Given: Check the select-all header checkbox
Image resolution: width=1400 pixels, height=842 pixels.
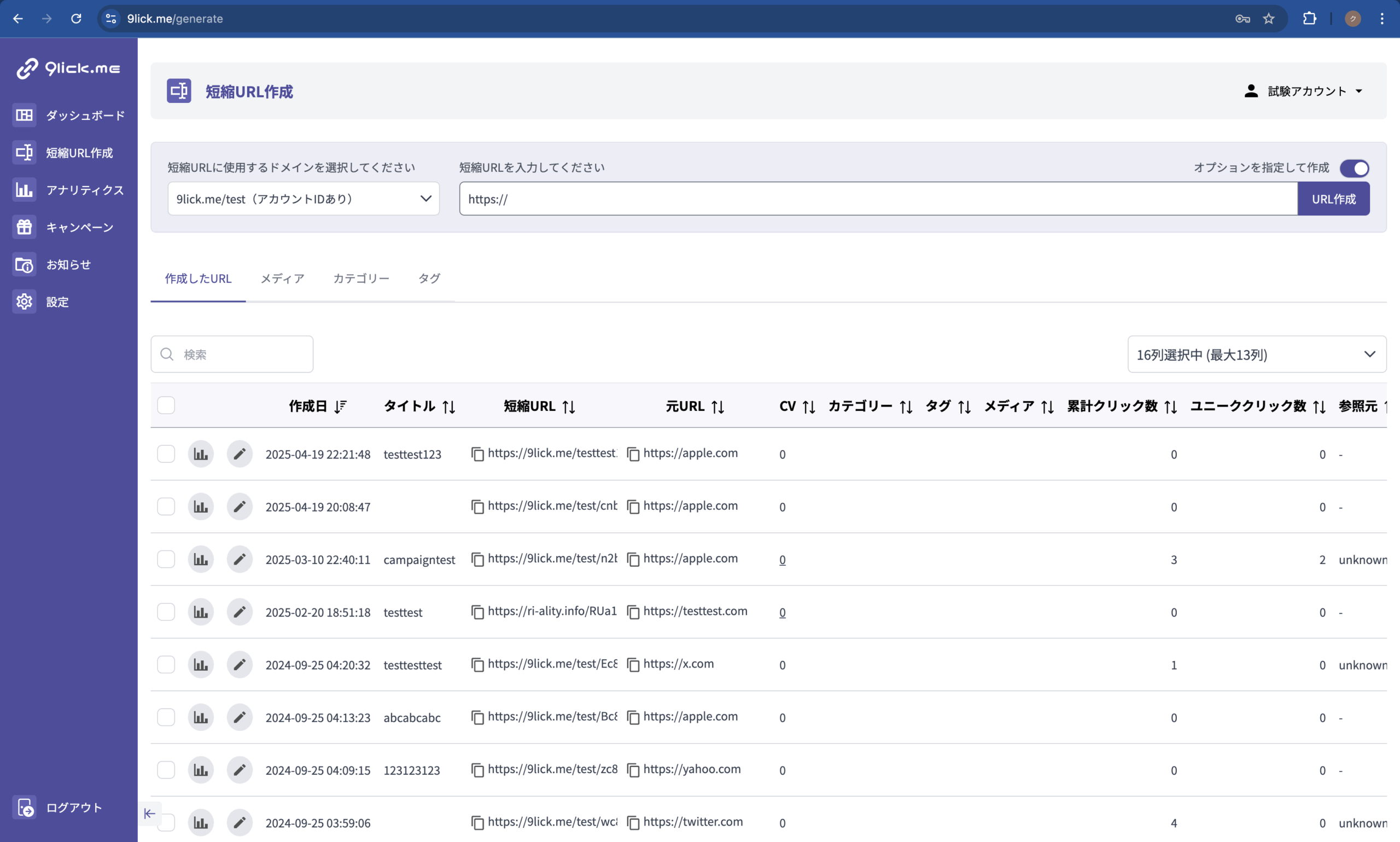Looking at the screenshot, I should 166,405.
